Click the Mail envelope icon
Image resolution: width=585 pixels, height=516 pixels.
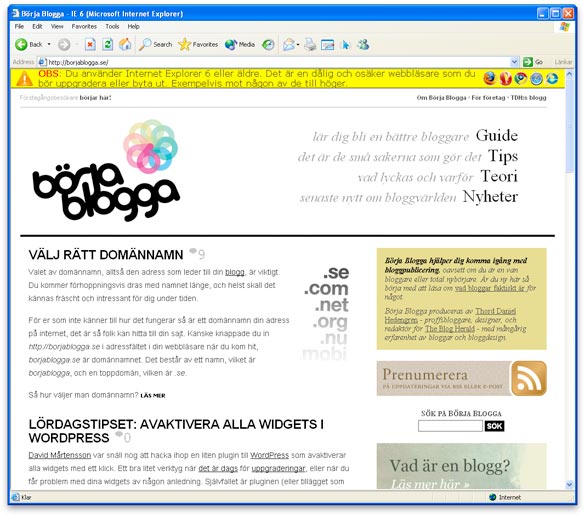(x=288, y=45)
